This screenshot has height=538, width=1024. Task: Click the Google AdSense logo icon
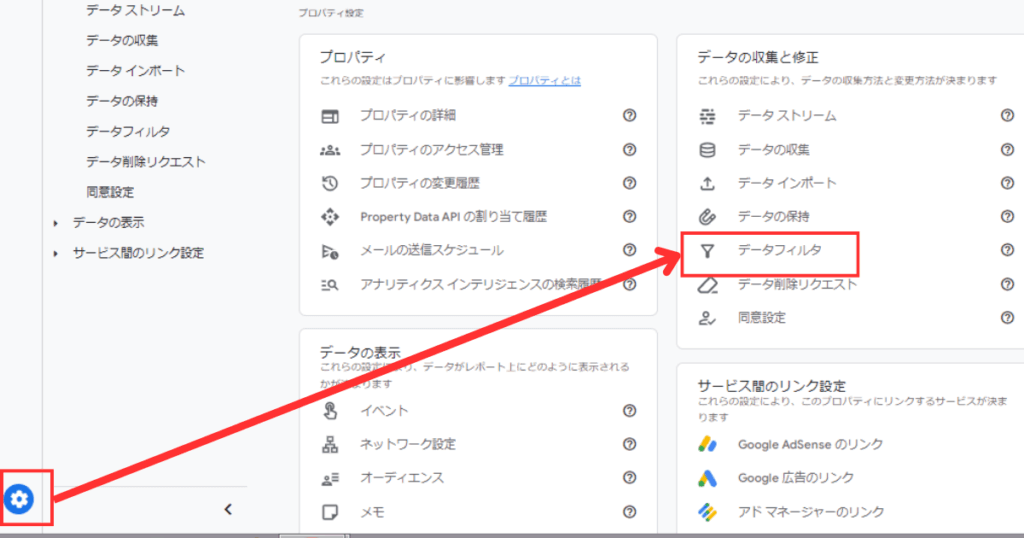click(x=707, y=445)
